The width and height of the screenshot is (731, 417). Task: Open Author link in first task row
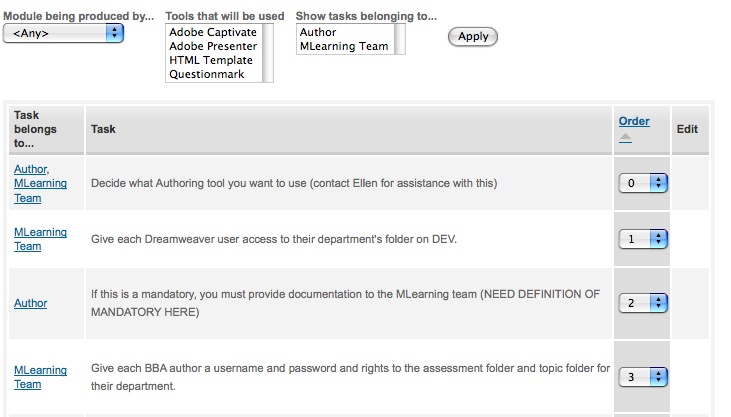(31, 169)
